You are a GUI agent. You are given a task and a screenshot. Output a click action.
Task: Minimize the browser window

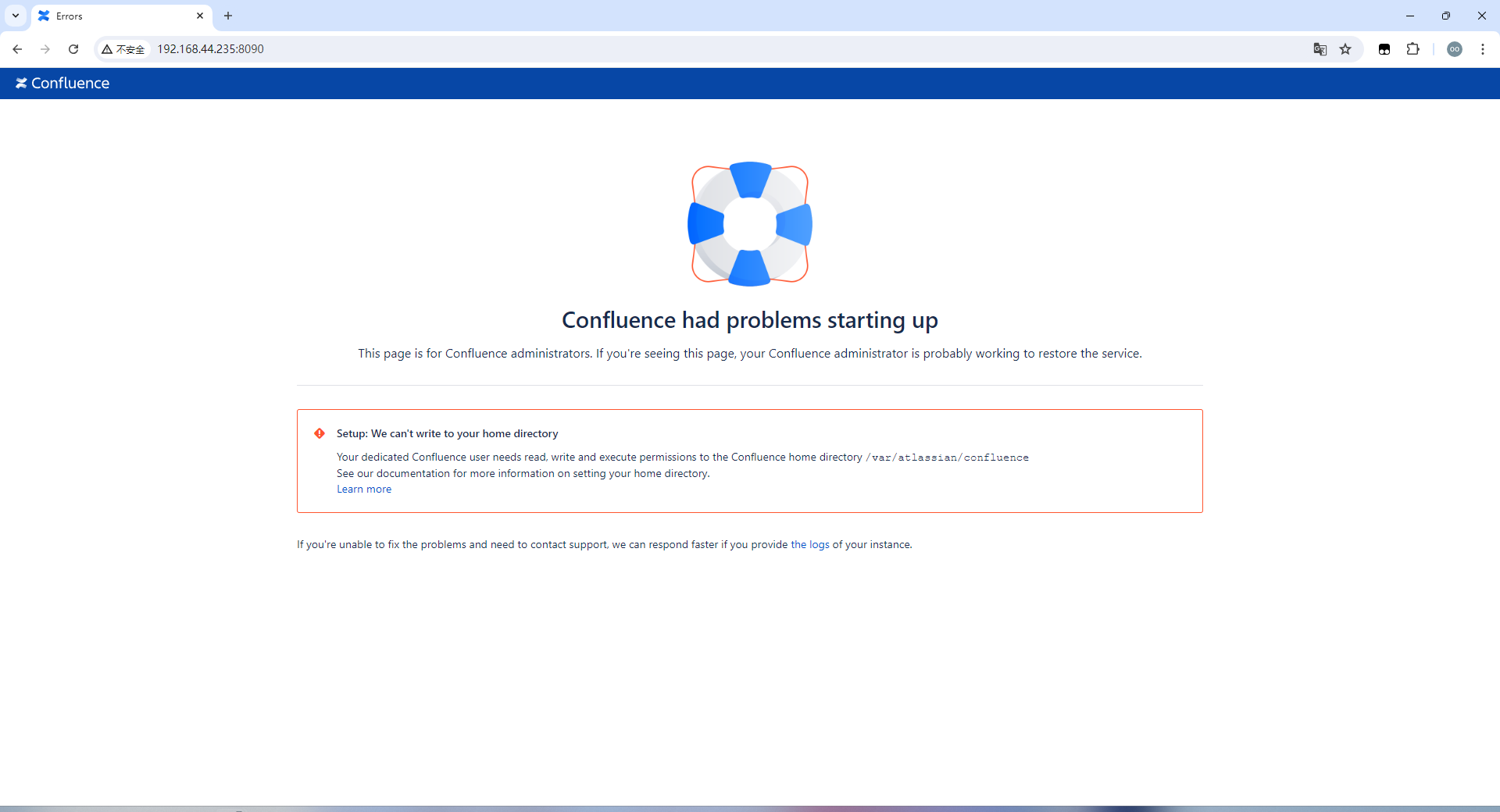1410,16
